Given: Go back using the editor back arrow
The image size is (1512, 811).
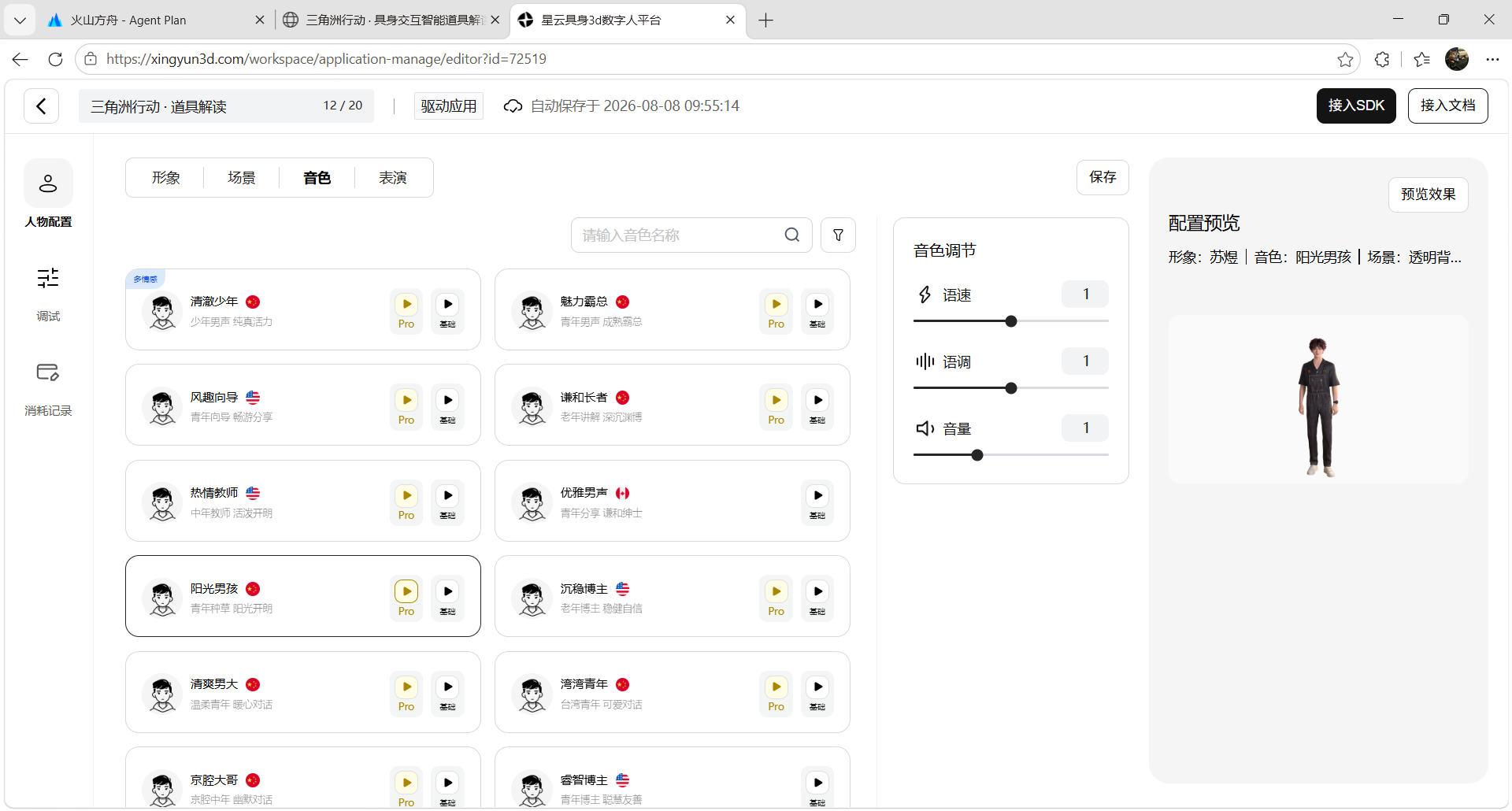Looking at the screenshot, I should click(x=42, y=106).
